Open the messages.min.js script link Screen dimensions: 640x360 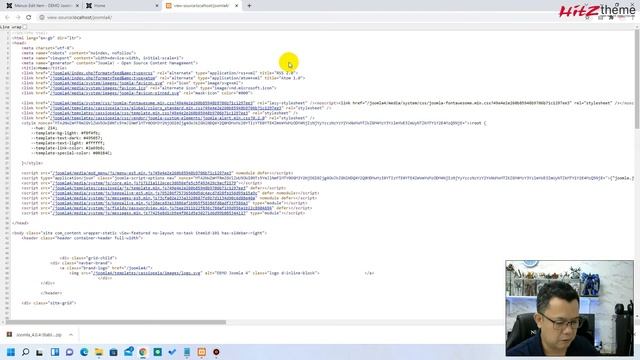[x=149, y=213]
